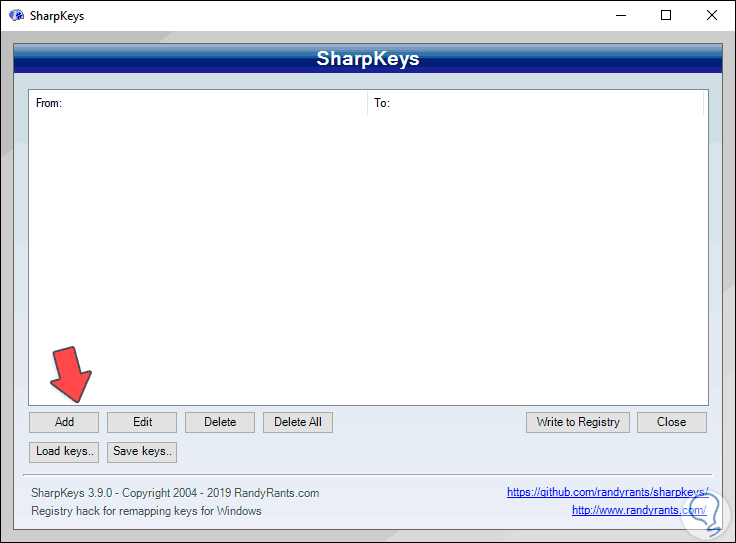Remove all mappings with Delete All
Viewport: 736px width, 543px height.
[x=298, y=422]
